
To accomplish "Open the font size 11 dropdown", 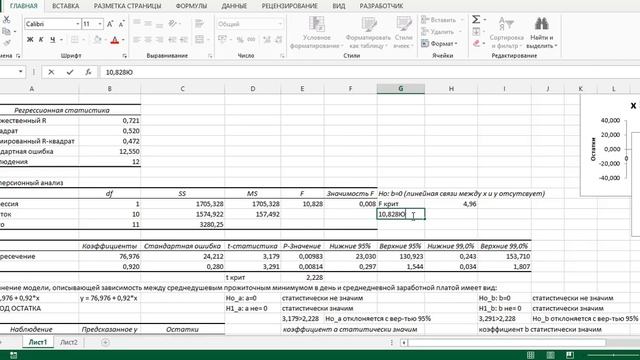I will pos(100,24).
